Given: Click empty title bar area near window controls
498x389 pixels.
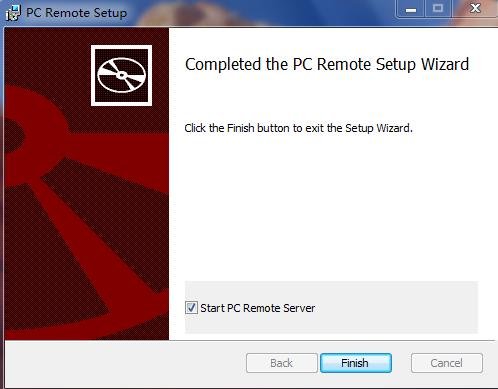Looking at the screenshot, I should point(260,12).
